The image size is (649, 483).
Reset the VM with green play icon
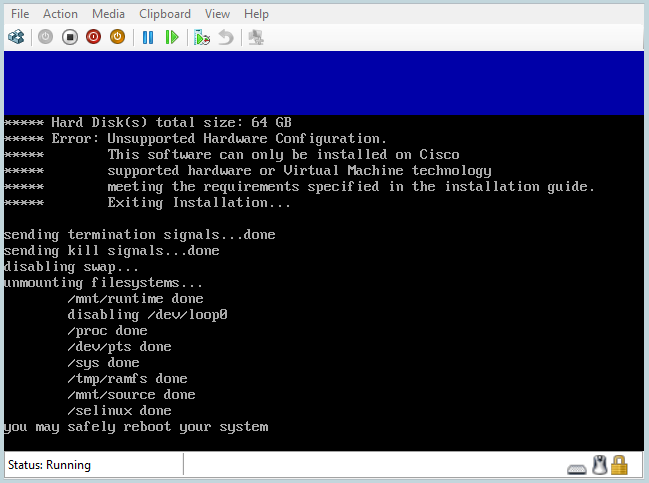click(x=172, y=37)
